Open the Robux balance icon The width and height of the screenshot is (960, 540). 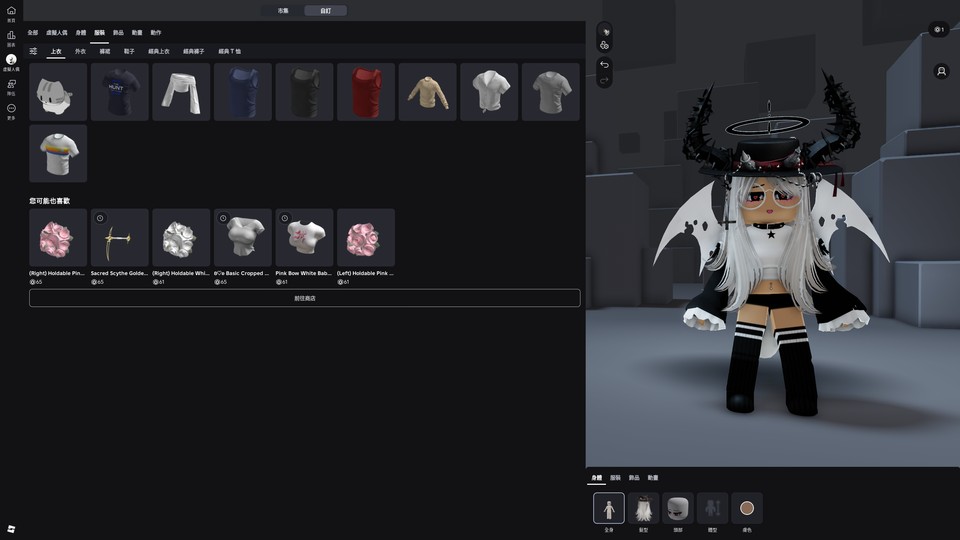[938, 30]
